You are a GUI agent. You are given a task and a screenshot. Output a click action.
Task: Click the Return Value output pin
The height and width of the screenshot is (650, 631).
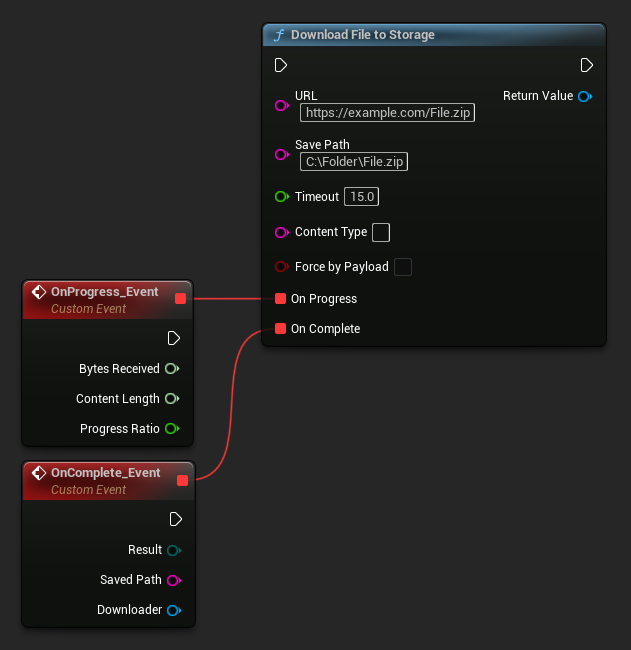[x=584, y=96]
